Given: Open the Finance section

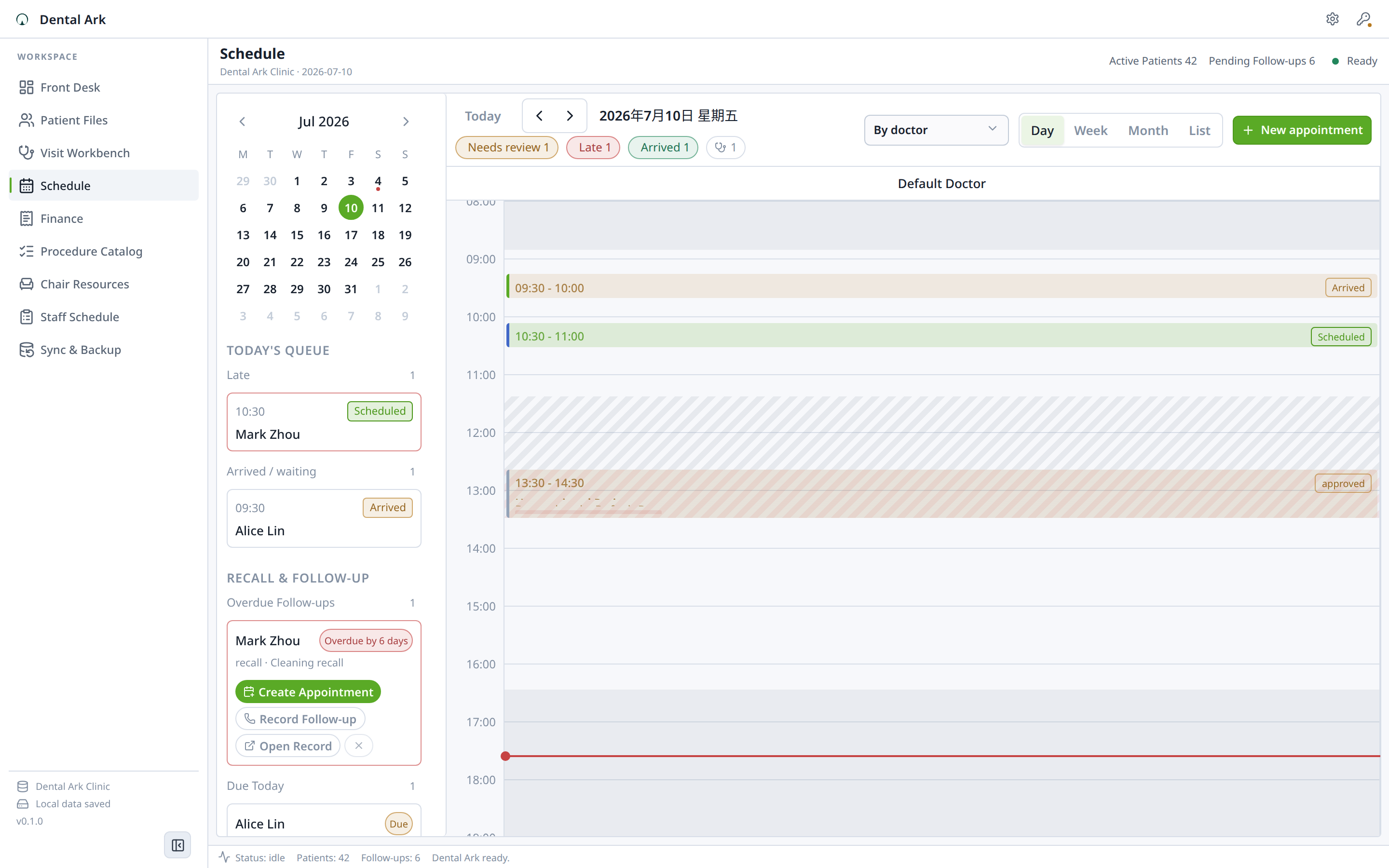Looking at the screenshot, I should [x=103, y=218].
